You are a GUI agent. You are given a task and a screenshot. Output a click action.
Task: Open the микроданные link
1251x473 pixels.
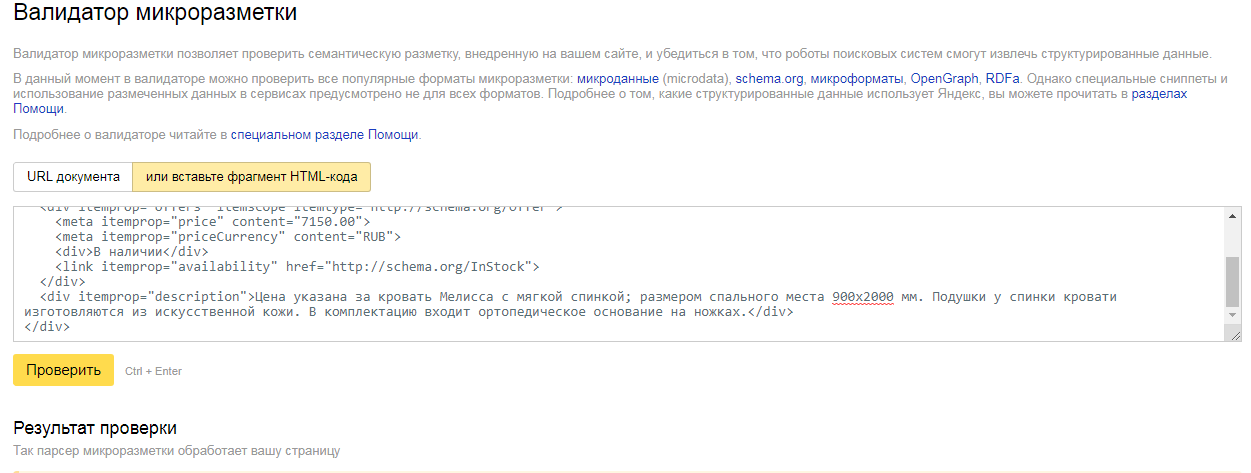[x=617, y=78]
